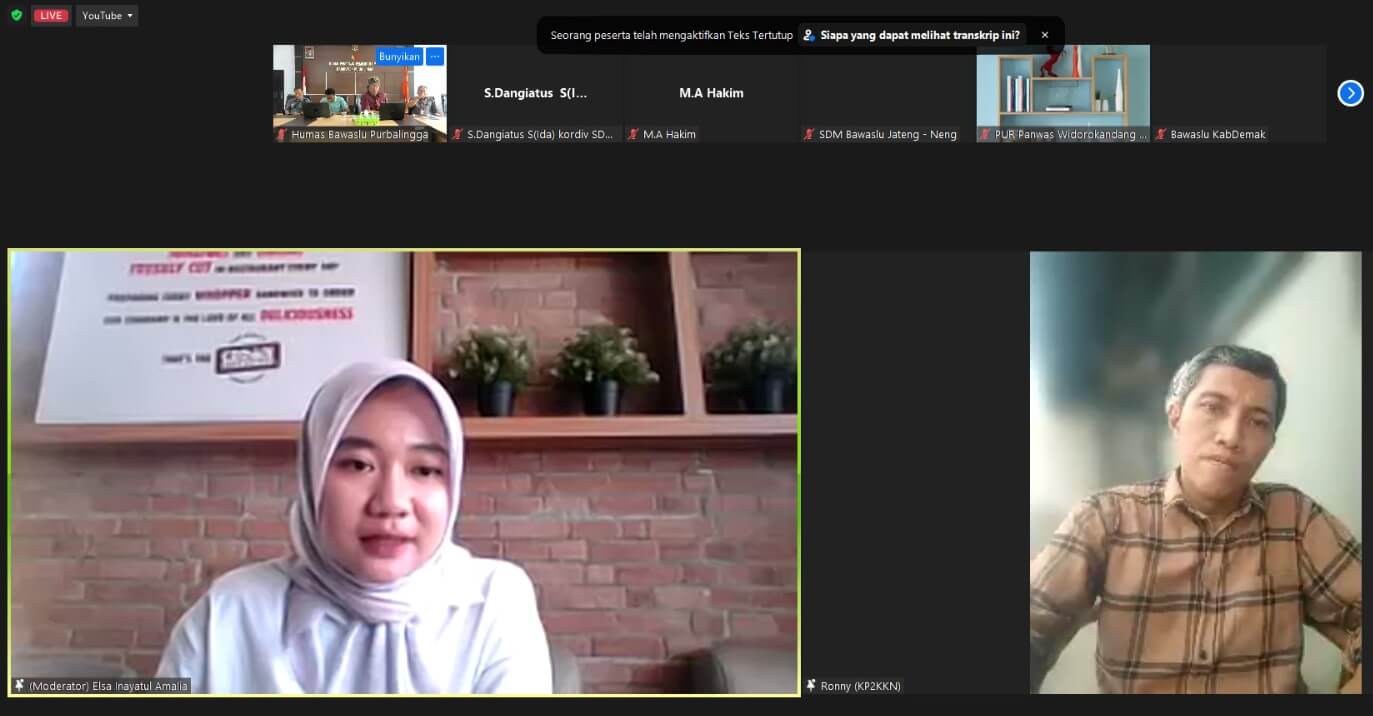
Task: Click the Bunyikan button on Humas Bawaslu tile
Action: [399, 57]
